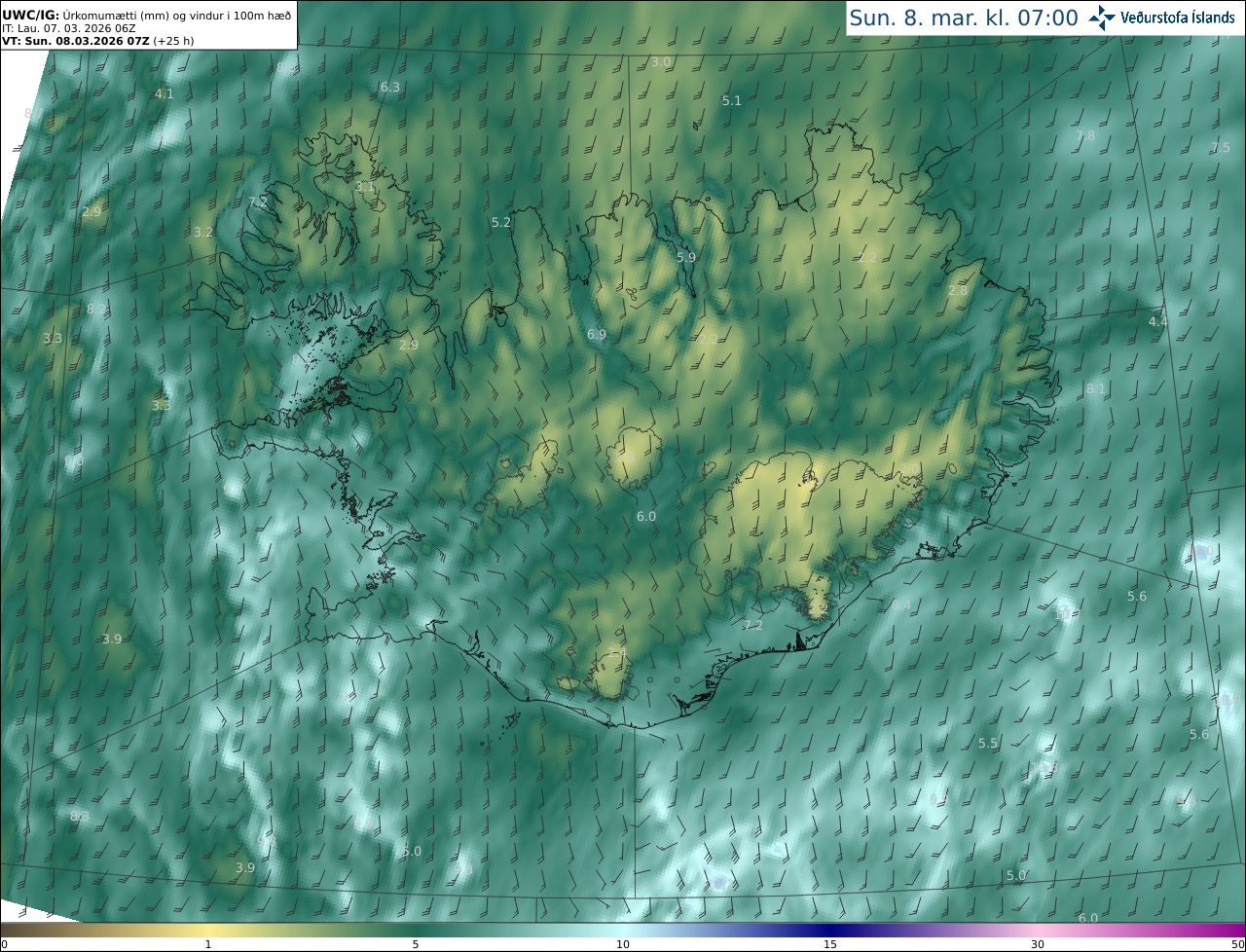This screenshot has height=952, width=1246.
Task: Click the '(+25 h)' forecast offset text
Action: (173, 41)
